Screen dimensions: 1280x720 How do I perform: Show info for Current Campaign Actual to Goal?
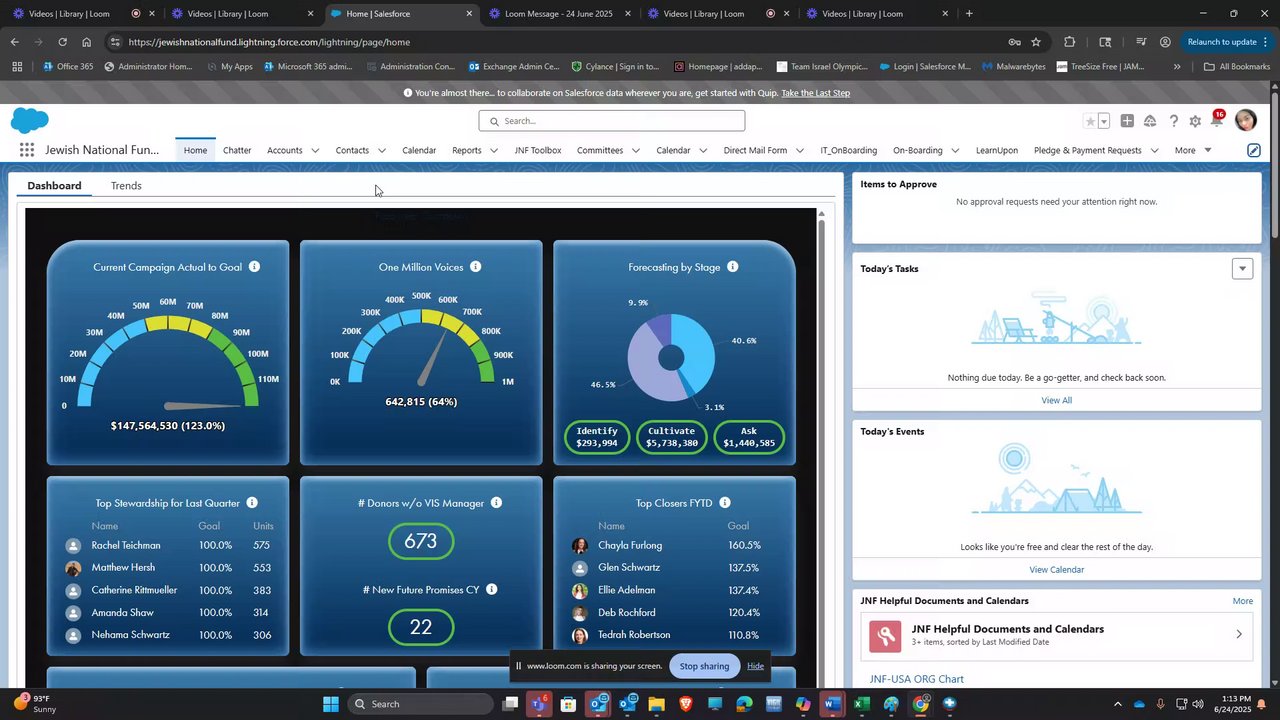255,267
